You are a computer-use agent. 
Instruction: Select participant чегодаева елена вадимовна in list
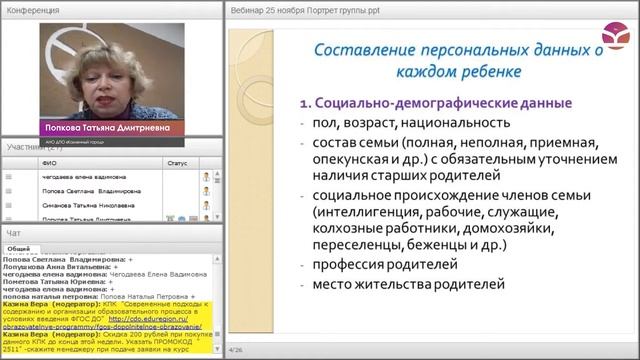[84, 177]
